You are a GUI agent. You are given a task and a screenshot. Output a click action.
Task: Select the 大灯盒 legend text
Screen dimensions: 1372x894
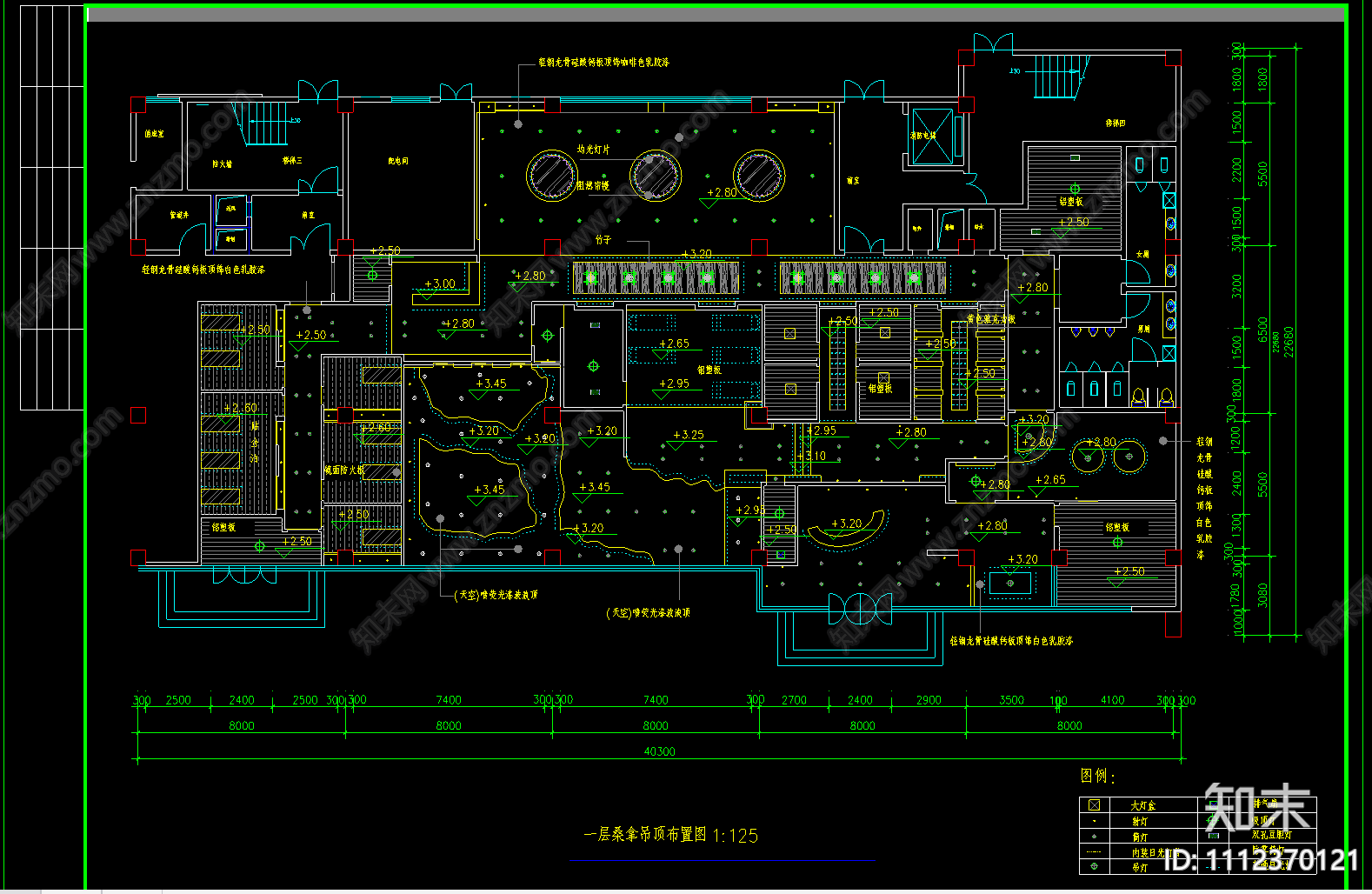pyautogui.click(x=1143, y=806)
